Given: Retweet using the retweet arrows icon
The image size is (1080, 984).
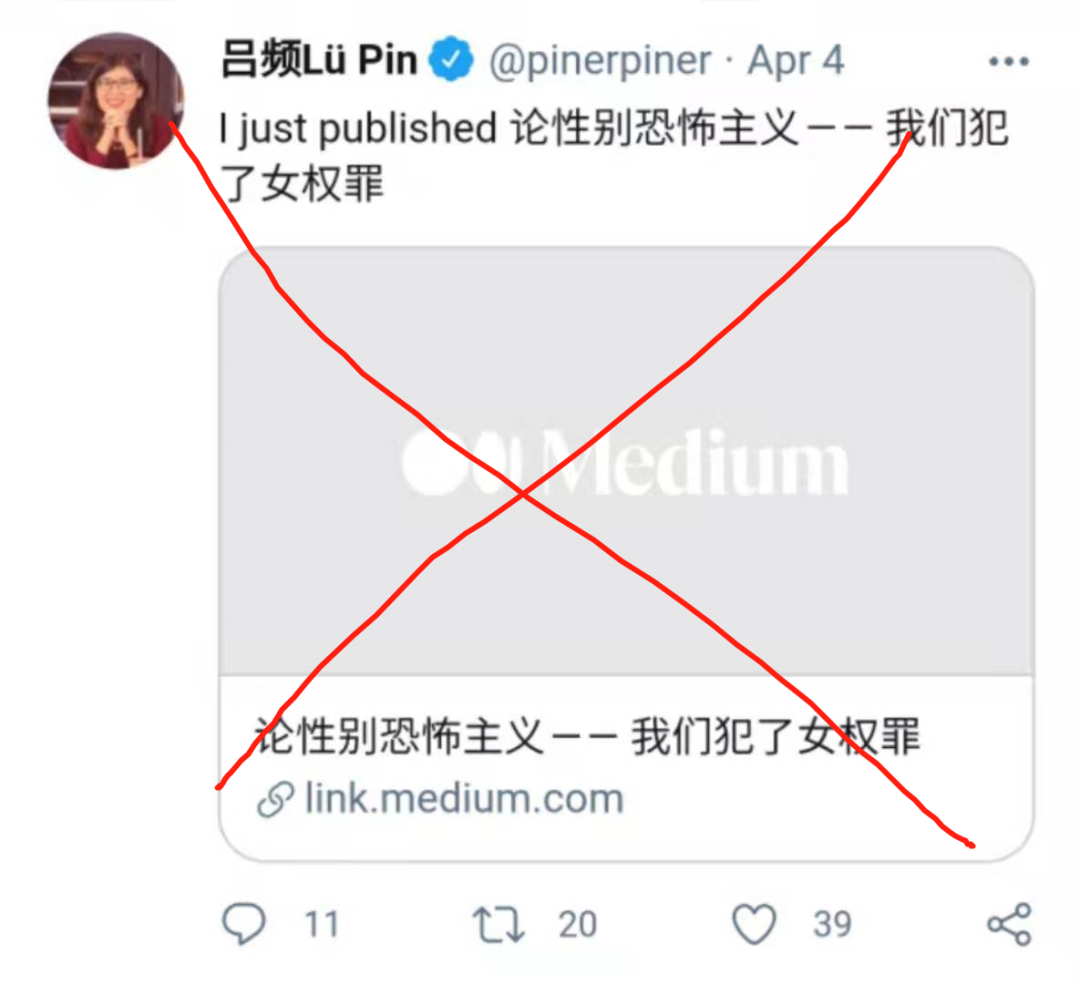Looking at the screenshot, I should pos(499,924).
